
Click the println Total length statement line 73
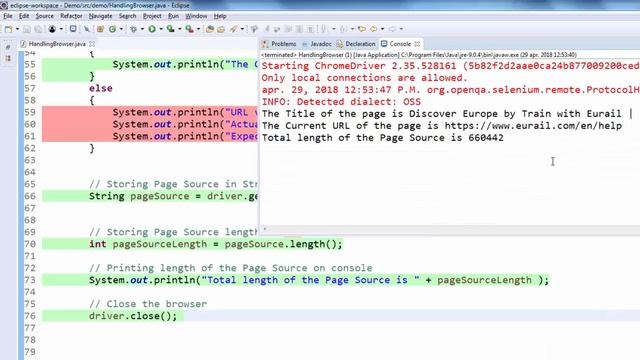[319, 280]
